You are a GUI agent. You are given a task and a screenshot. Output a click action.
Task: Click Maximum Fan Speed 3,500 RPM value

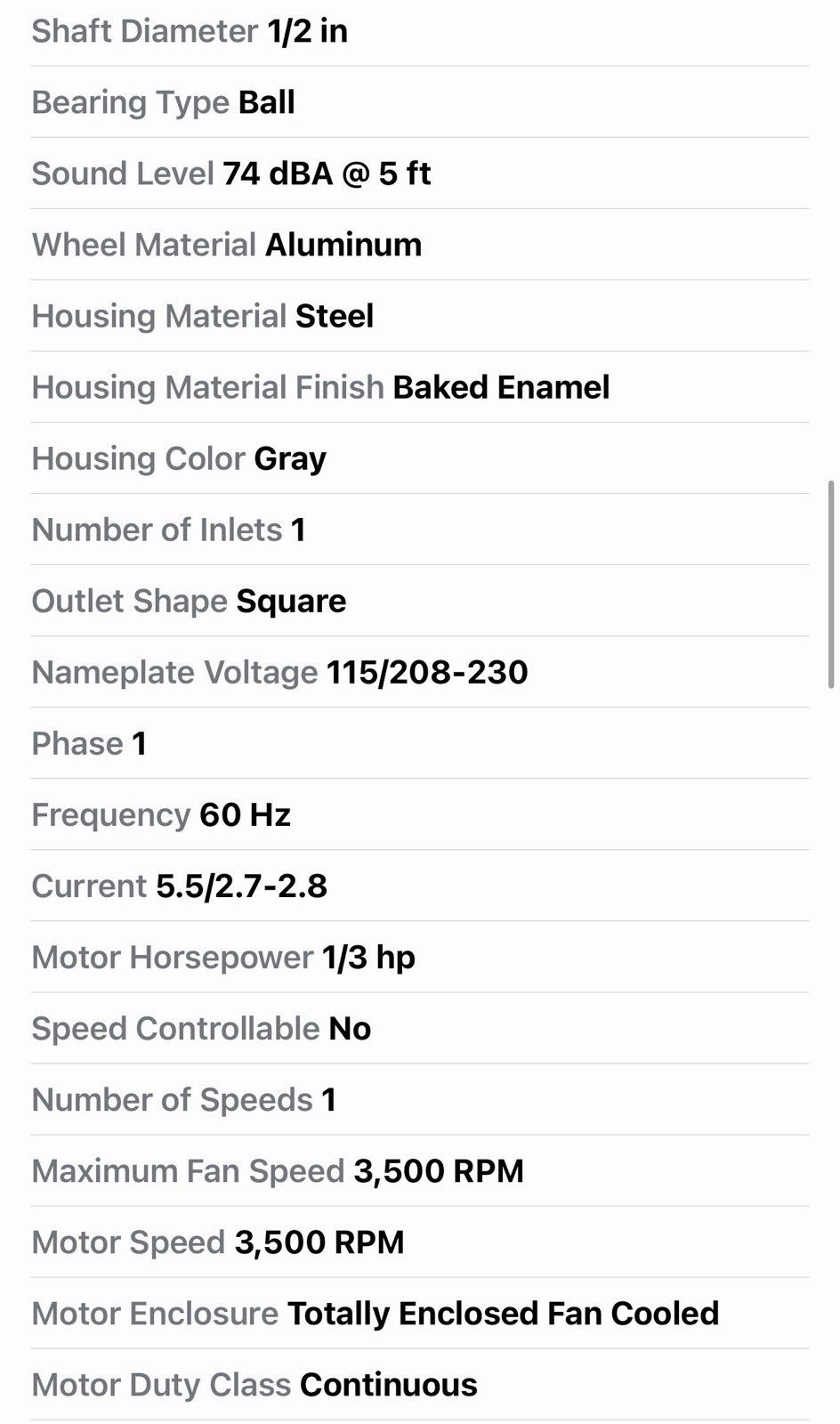(x=439, y=1171)
